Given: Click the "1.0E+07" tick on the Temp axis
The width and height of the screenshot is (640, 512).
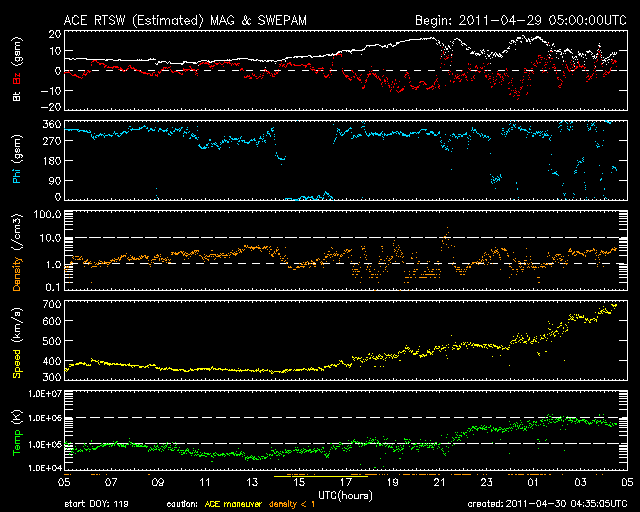Looking at the screenshot, I should pos(44,394).
